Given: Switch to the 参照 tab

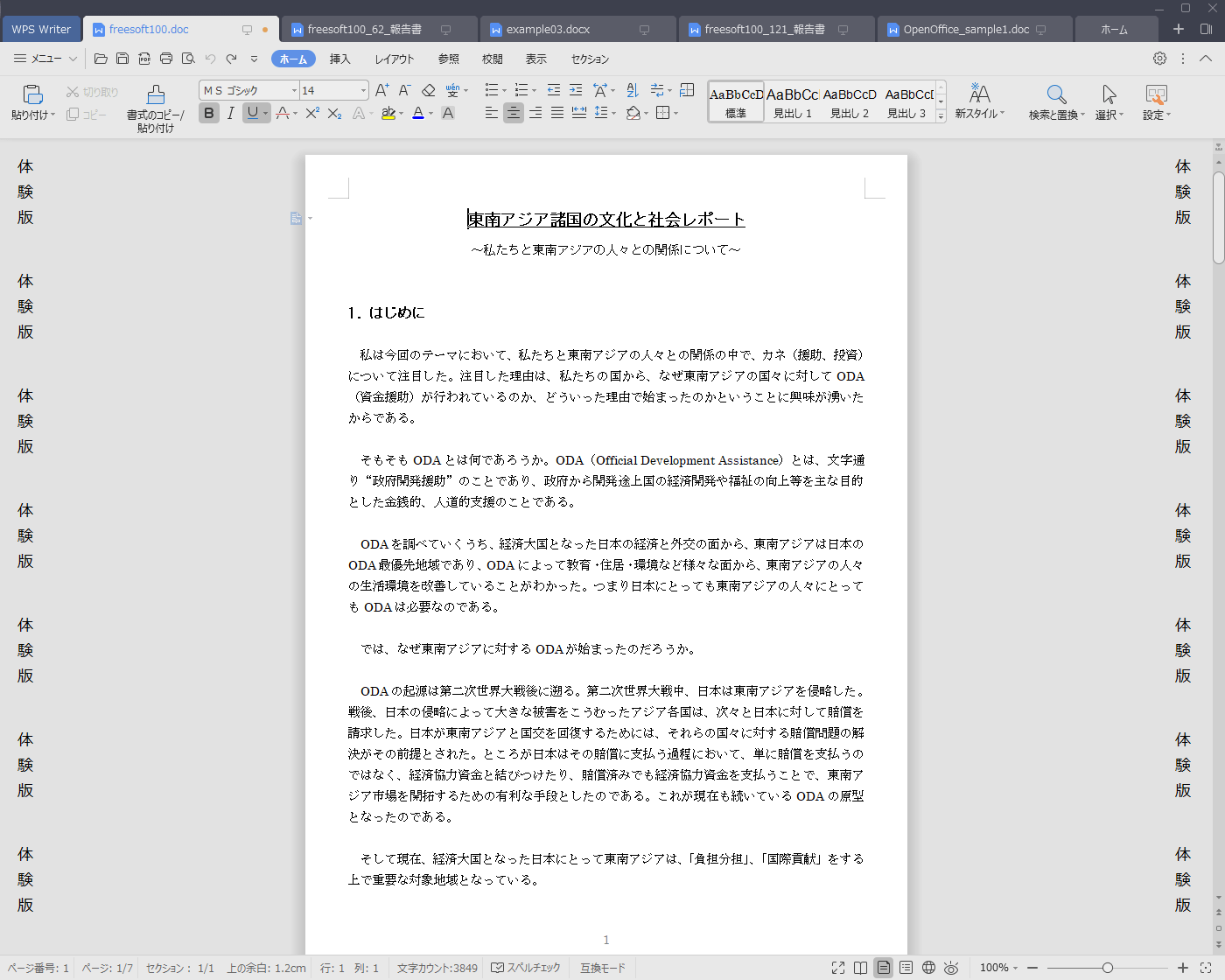Looking at the screenshot, I should [x=448, y=59].
